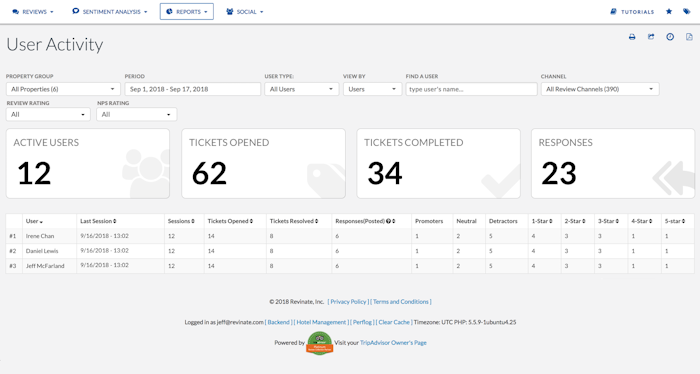Expand the View By dropdown
Viewport: 700px width, 374px height.
click(x=372, y=89)
